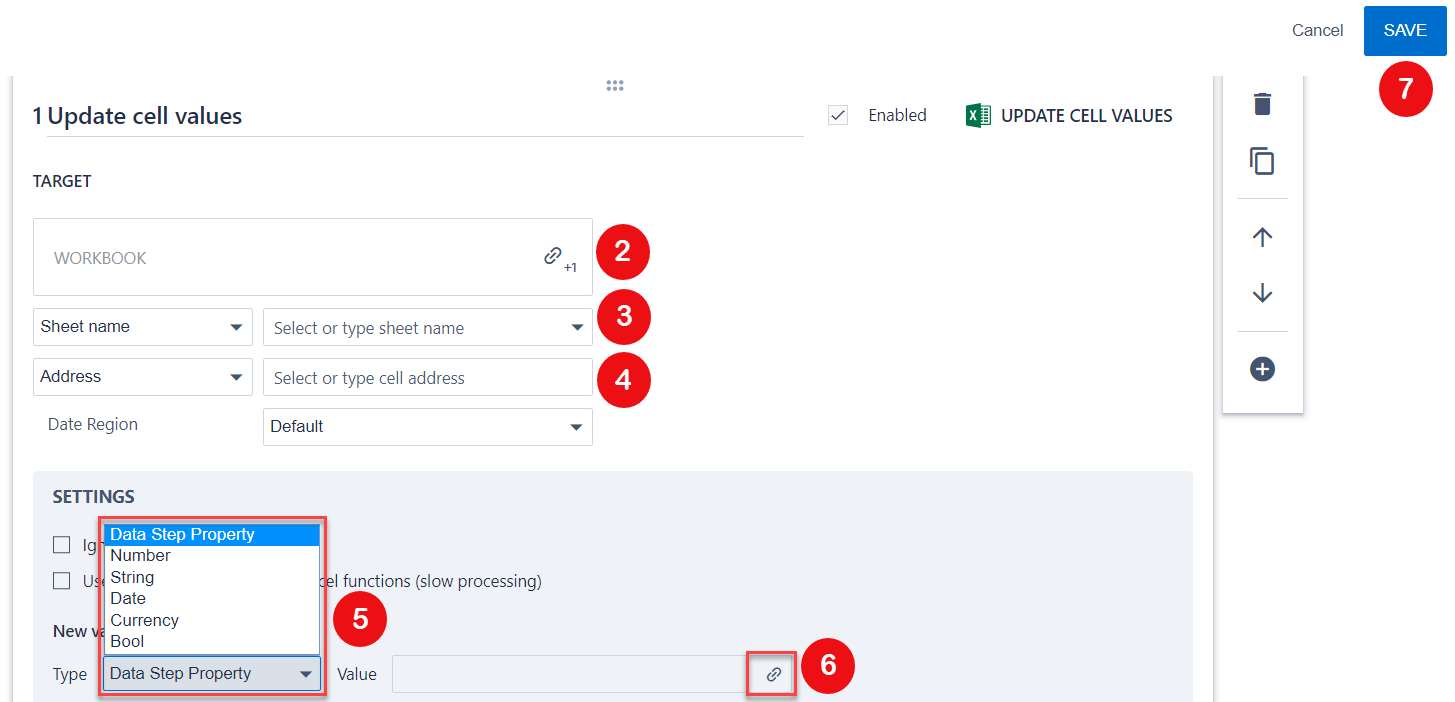The image size is (1455, 702).
Task: Click the trash delete step icon
Action: pos(1262,104)
